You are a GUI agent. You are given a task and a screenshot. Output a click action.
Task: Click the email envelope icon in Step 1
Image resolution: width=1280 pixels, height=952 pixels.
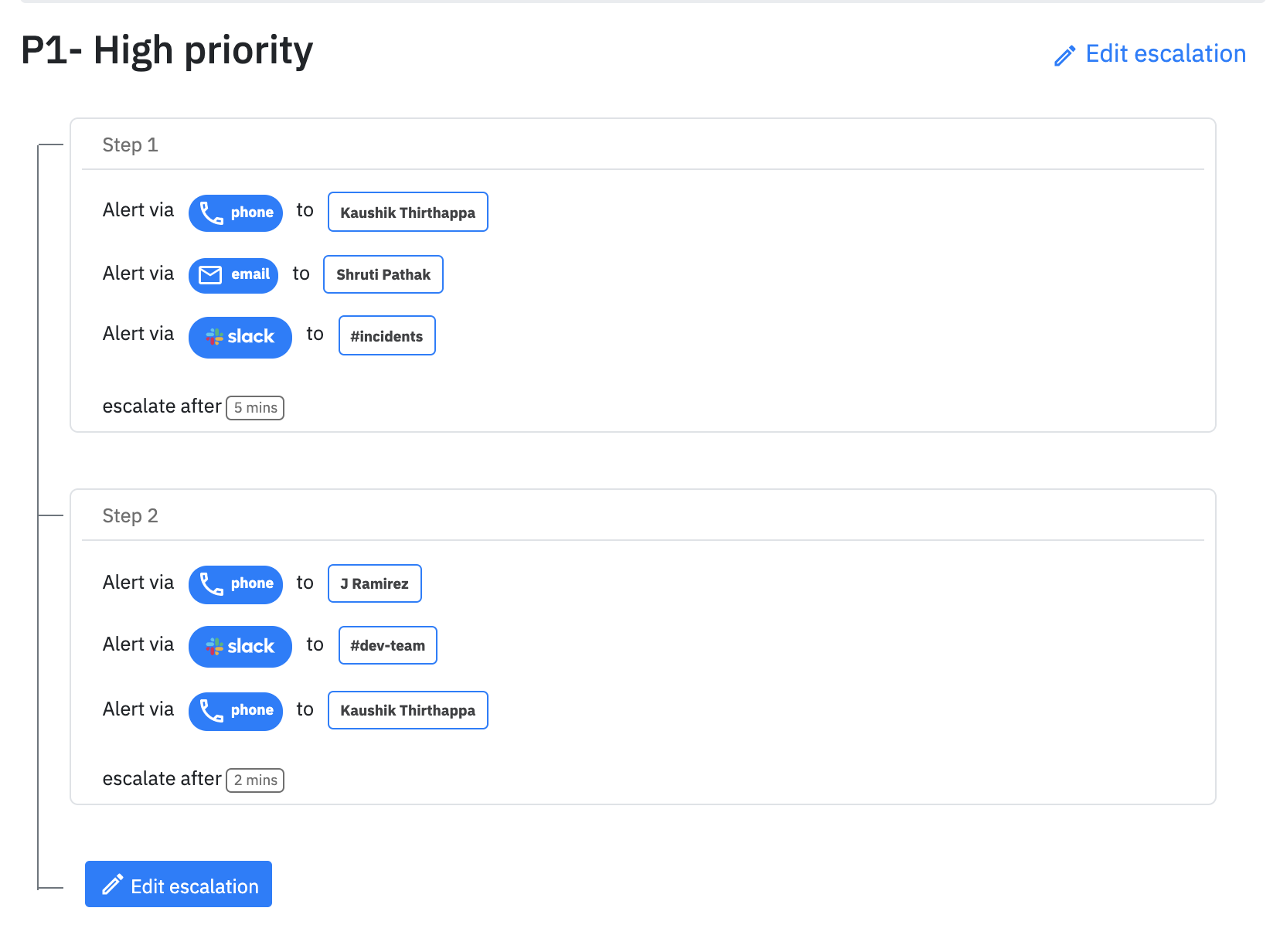[210, 275]
